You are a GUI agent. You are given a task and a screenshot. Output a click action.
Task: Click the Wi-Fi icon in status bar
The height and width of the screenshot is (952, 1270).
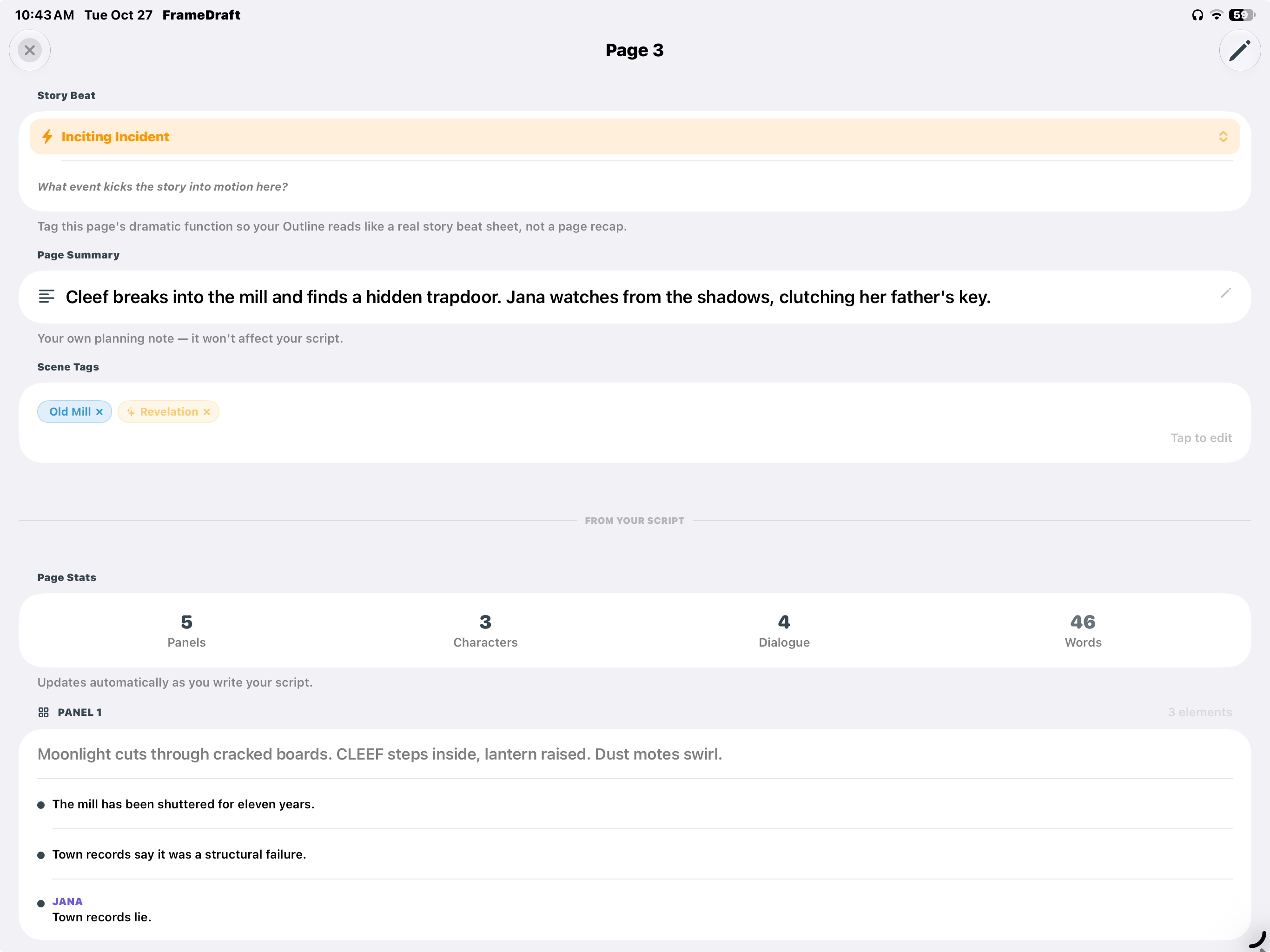[x=1217, y=15]
